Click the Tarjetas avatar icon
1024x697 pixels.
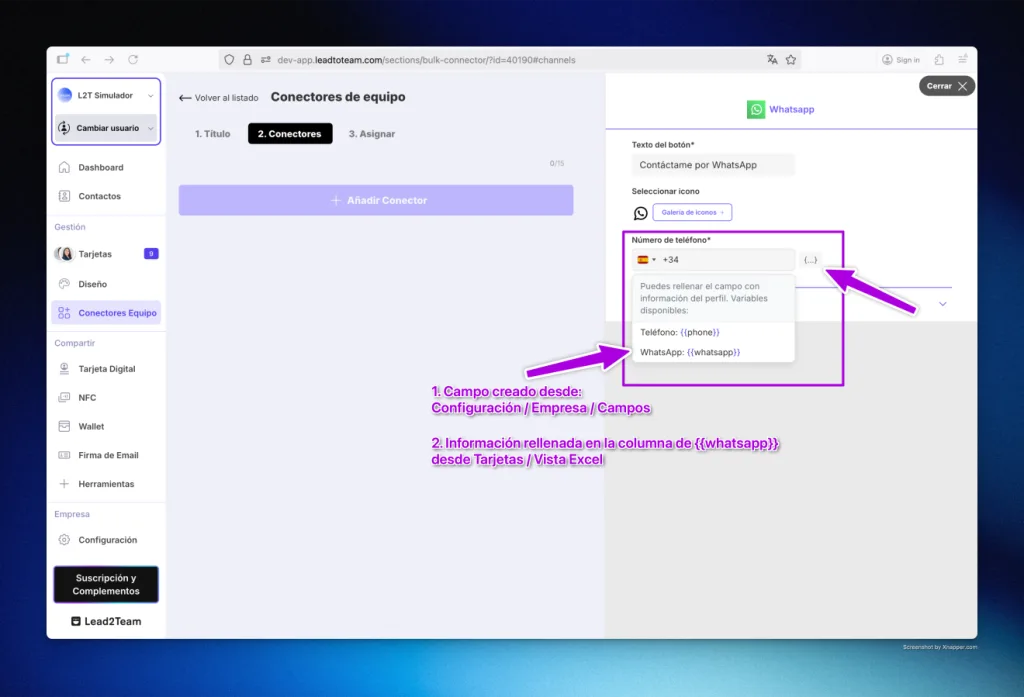(x=64, y=253)
